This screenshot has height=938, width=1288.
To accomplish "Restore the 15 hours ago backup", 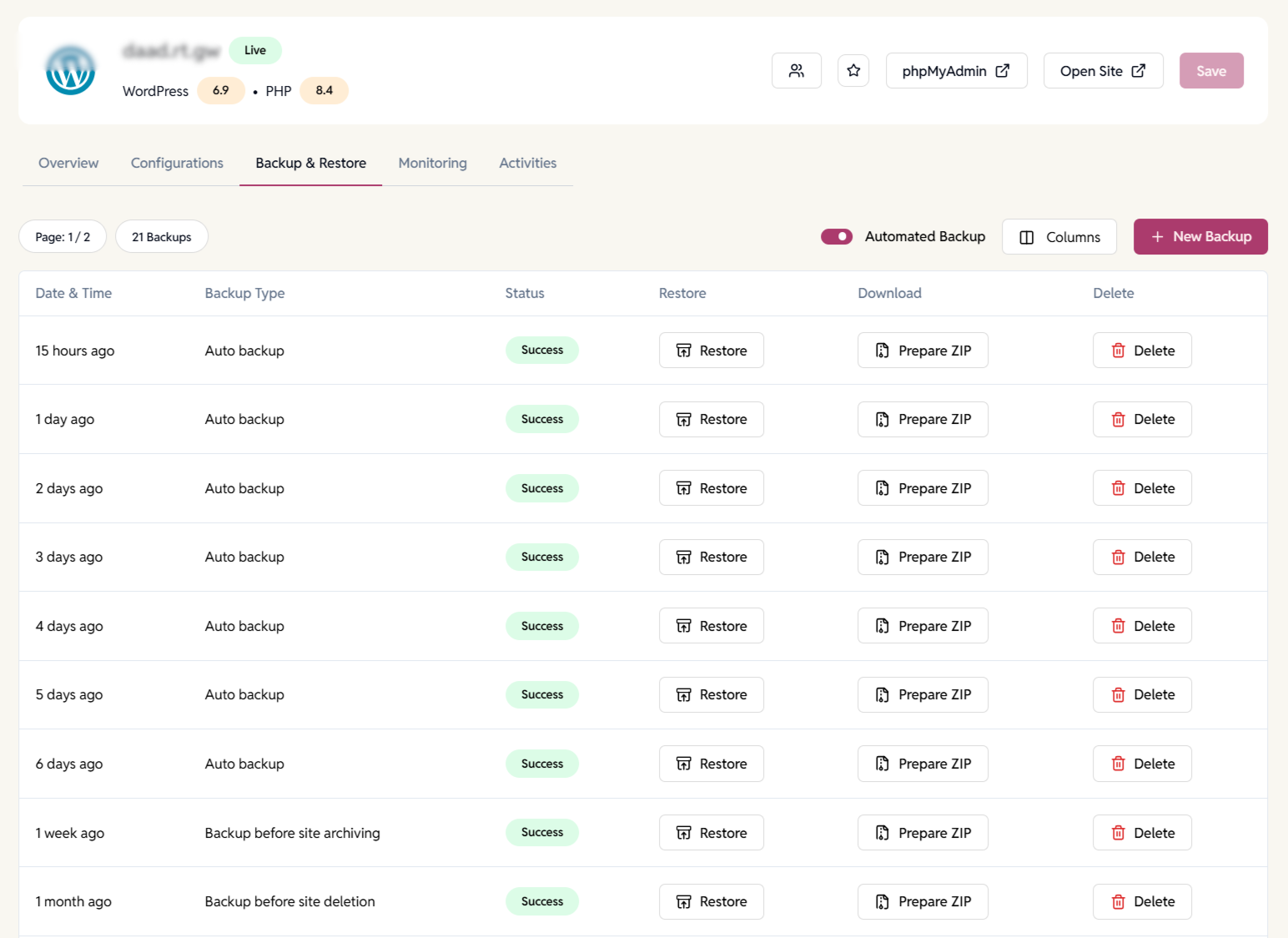I will point(711,350).
